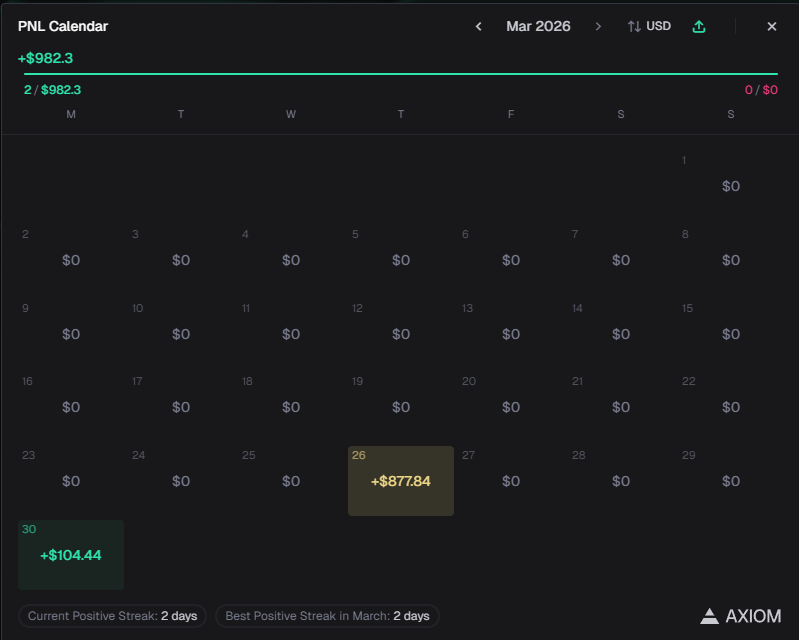This screenshot has height=640, width=799.
Task: Click the March 20 day cell
Action: [x=511, y=407]
